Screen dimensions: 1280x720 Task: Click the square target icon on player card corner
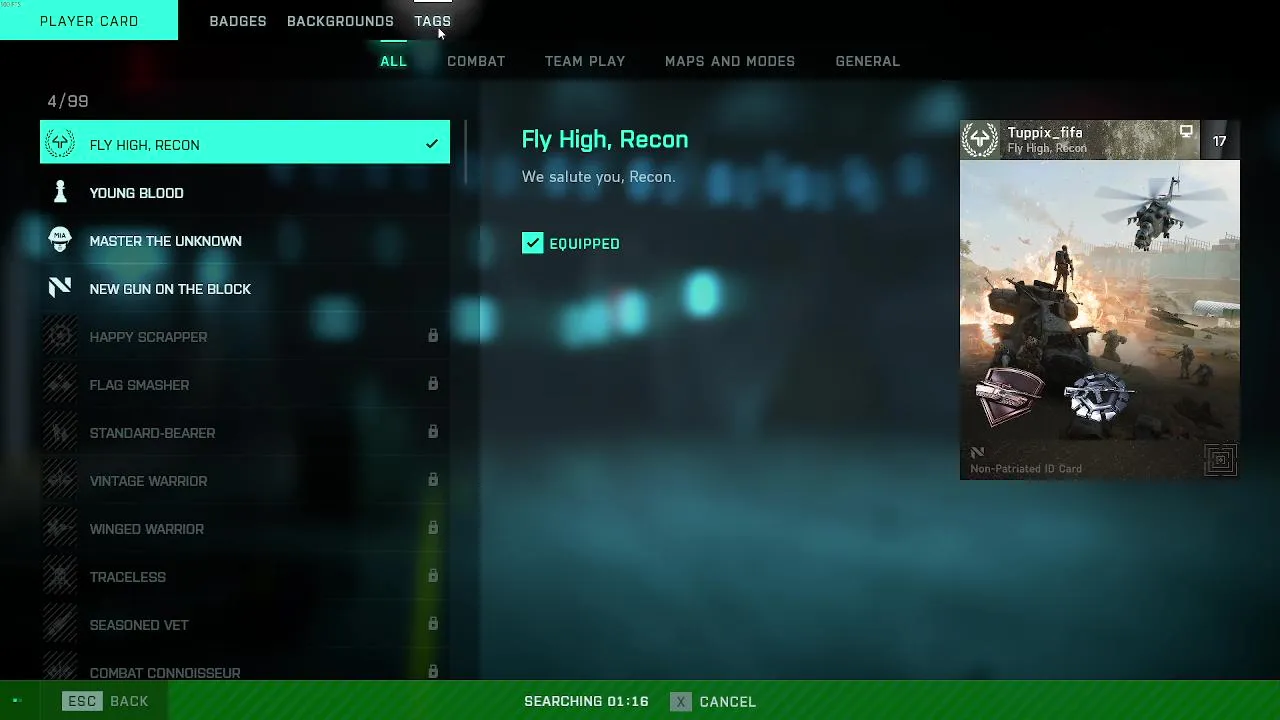click(1220, 460)
